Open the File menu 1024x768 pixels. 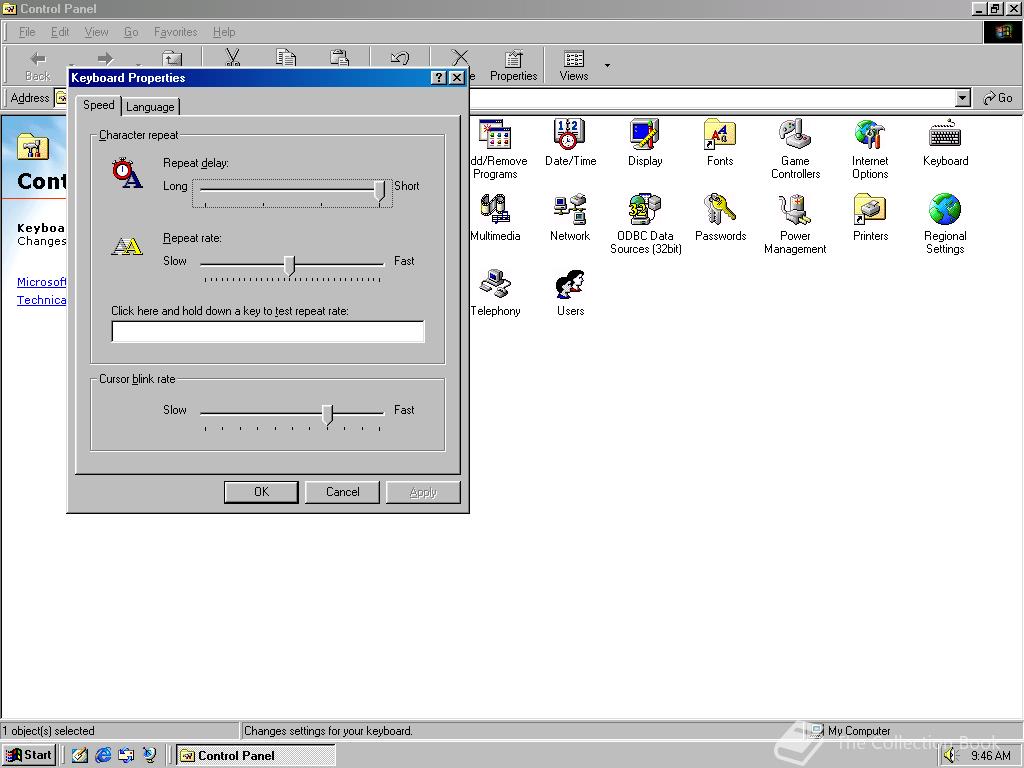point(27,32)
